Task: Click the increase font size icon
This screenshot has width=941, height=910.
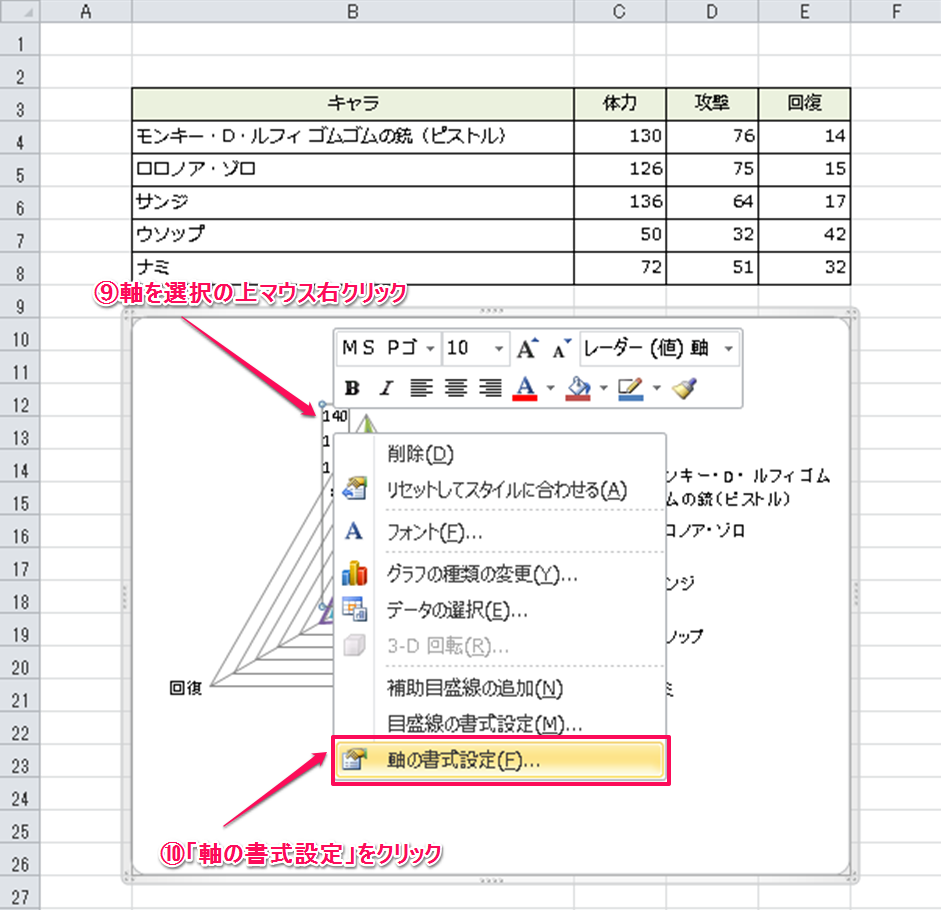Action: click(527, 348)
